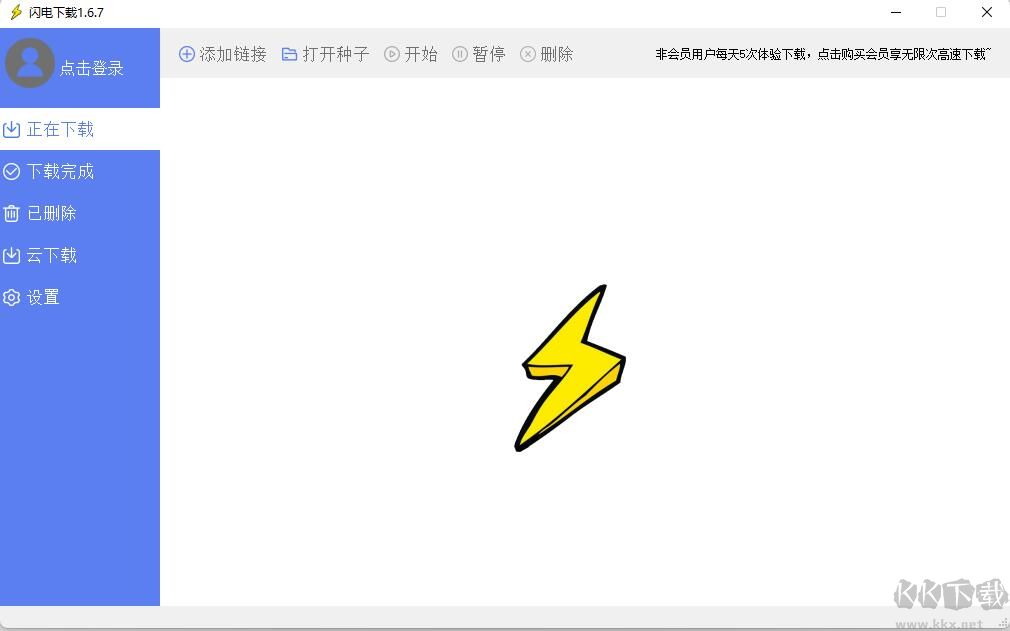1010x631 pixels.
Task: Open the 云下载 tab
Action: pyautogui.click(x=80, y=256)
